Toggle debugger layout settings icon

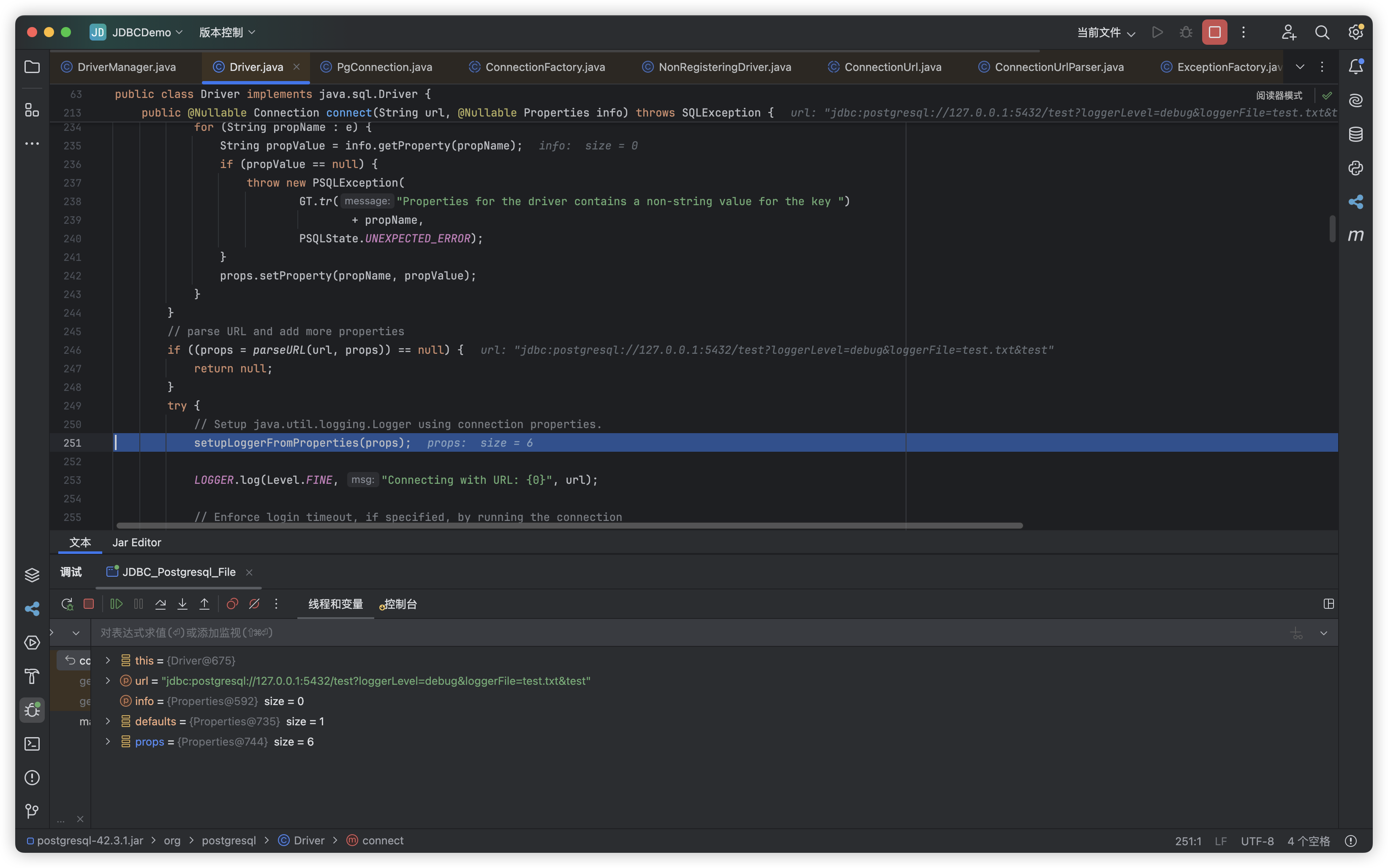(1328, 604)
